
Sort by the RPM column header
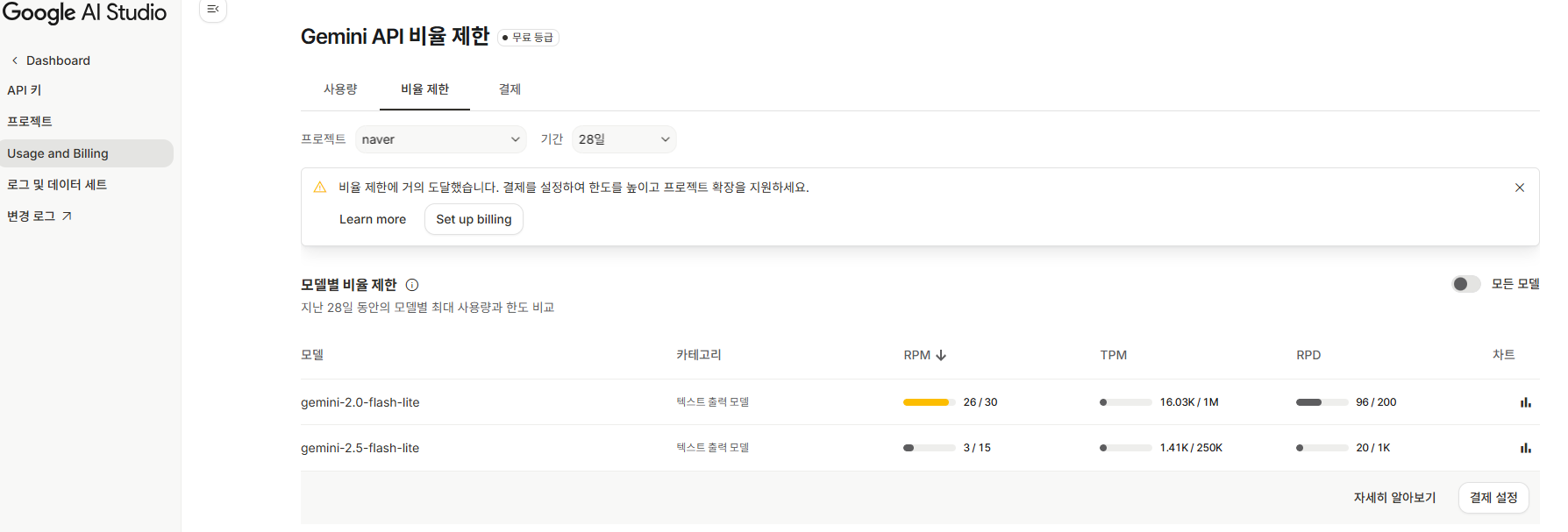(x=917, y=355)
